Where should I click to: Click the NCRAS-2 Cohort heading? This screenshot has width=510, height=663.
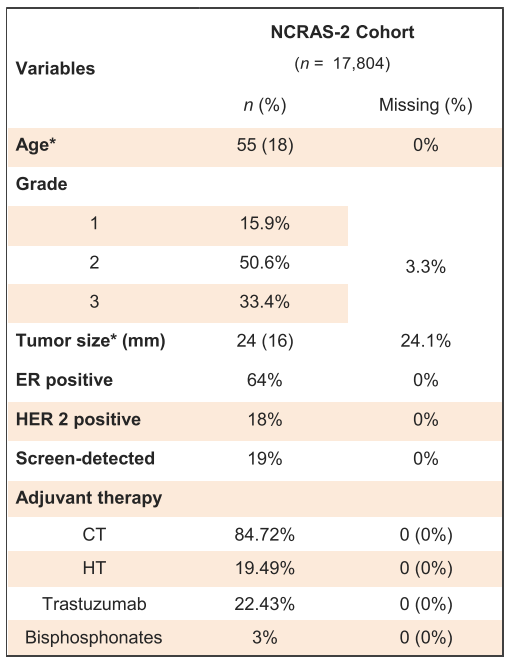(x=342, y=32)
